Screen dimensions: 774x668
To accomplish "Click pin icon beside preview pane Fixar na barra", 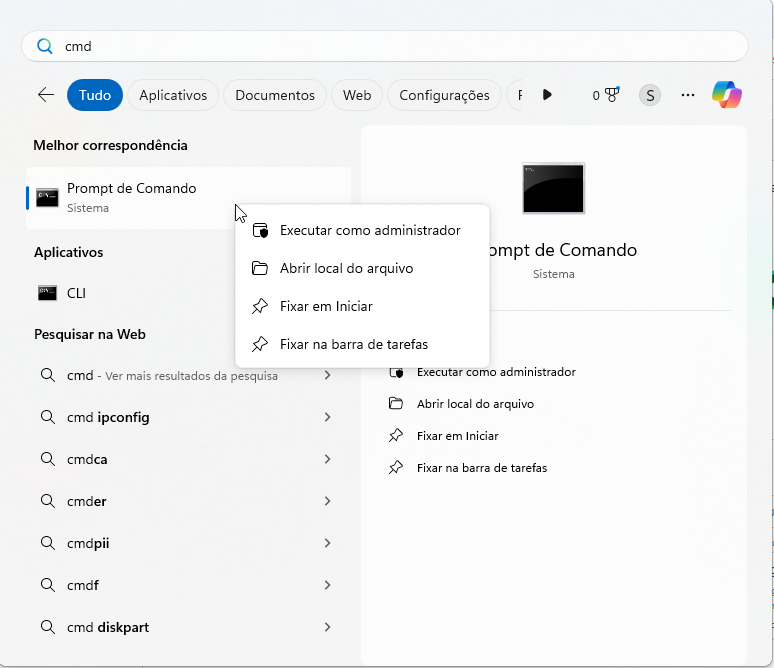I will coord(396,468).
